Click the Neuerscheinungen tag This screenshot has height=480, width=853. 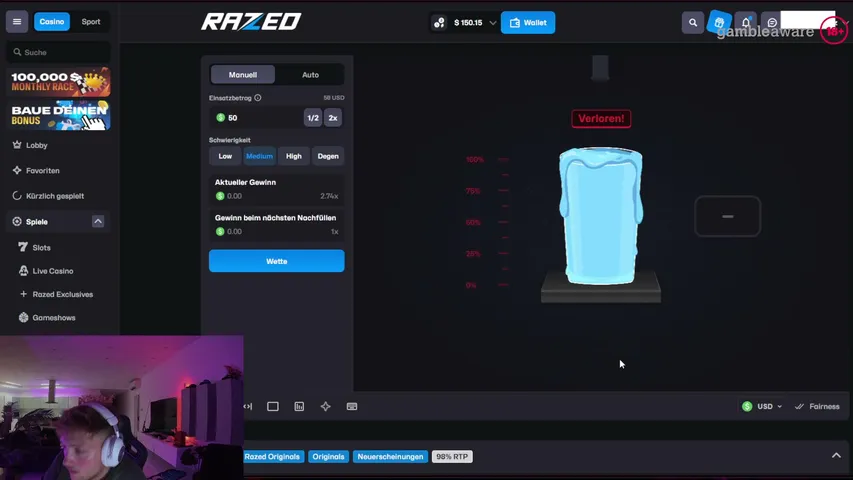(x=390, y=457)
